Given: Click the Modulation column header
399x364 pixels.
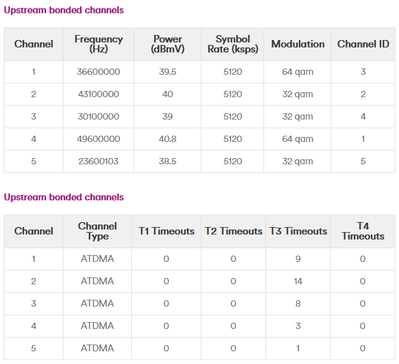Looking at the screenshot, I should coord(298,44).
